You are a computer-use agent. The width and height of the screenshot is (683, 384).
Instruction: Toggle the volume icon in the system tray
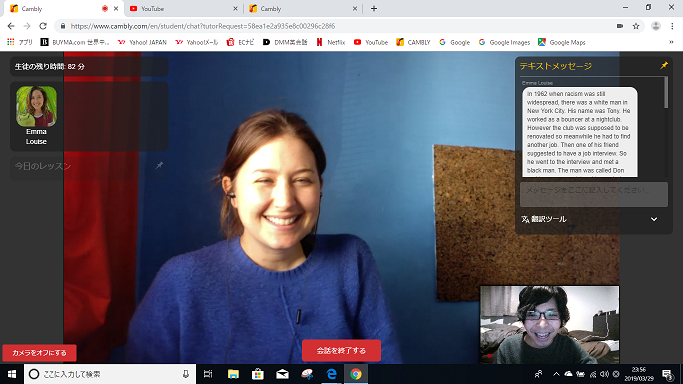(604, 374)
